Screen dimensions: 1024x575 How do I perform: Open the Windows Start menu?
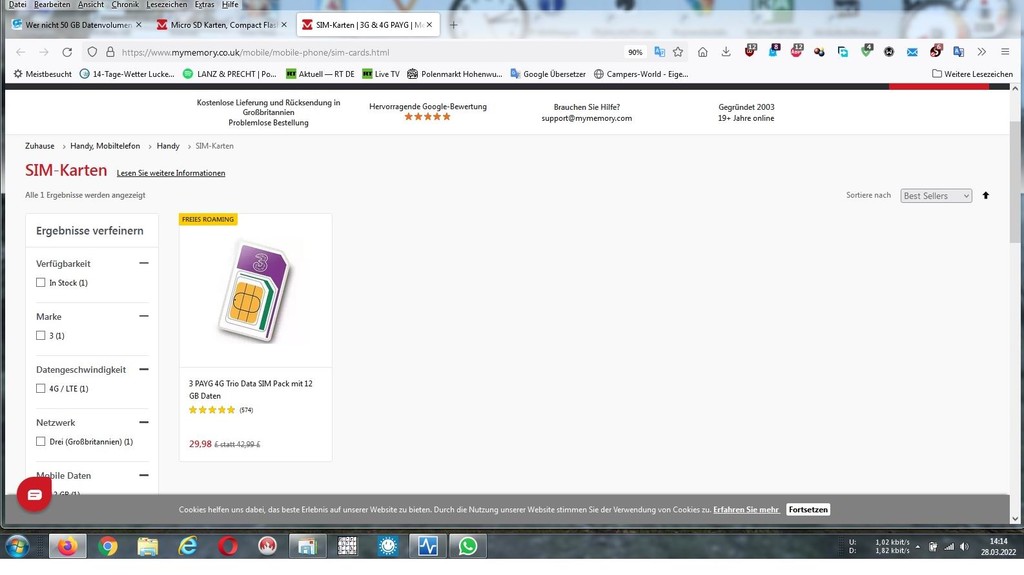coord(17,546)
